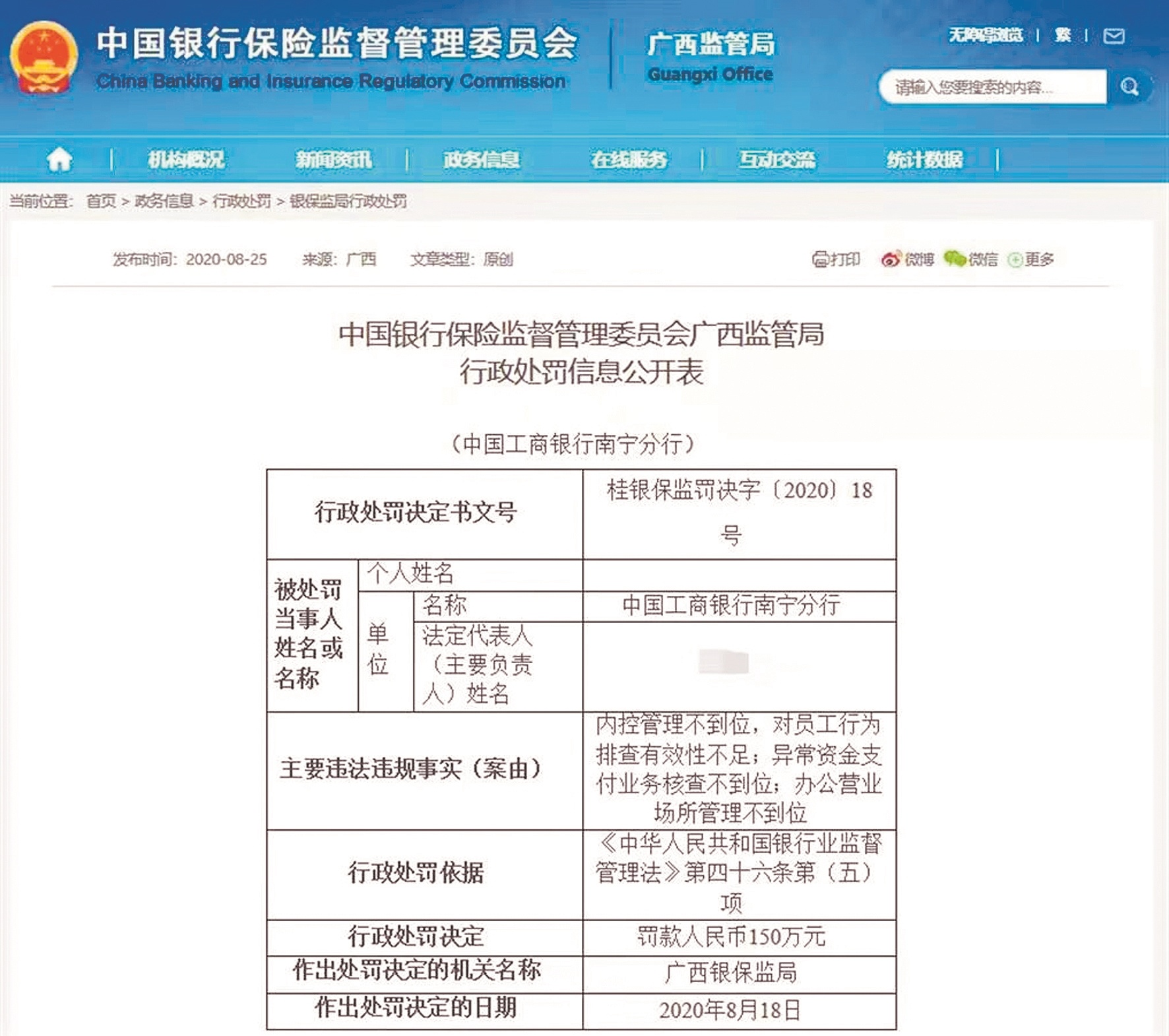Click 广西银保监局 value cell
The height and width of the screenshot is (1036, 1169).
pos(740,974)
